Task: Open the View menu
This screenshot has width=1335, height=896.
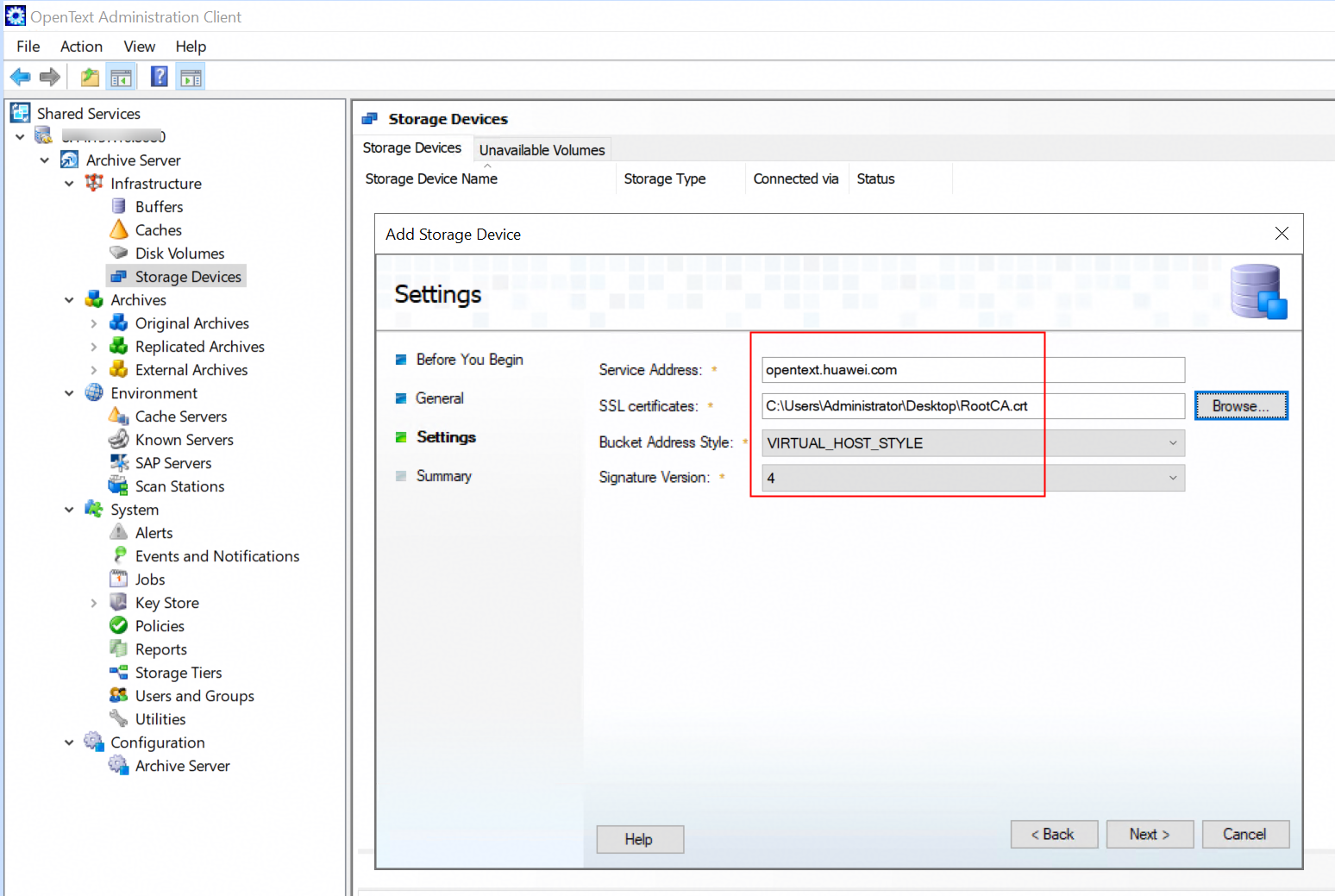Action: click(140, 47)
